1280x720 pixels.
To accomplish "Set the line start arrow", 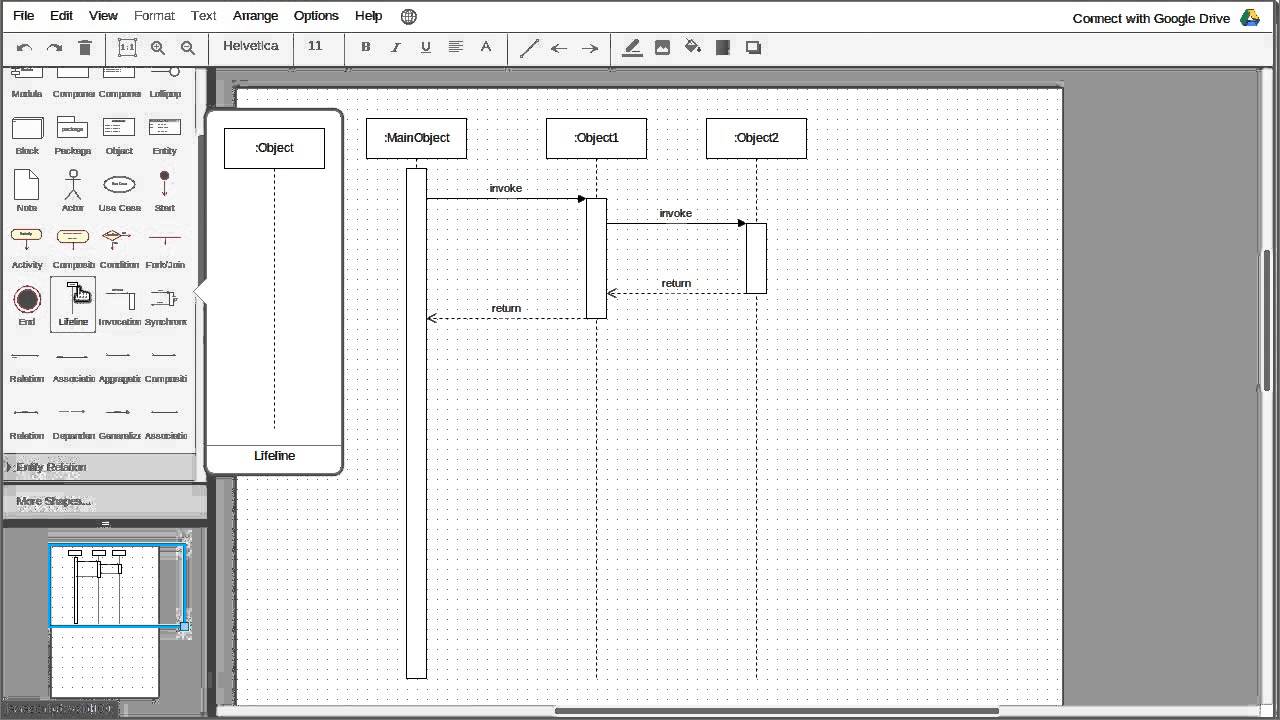I will pyautogui.click(x=559, y=47).
